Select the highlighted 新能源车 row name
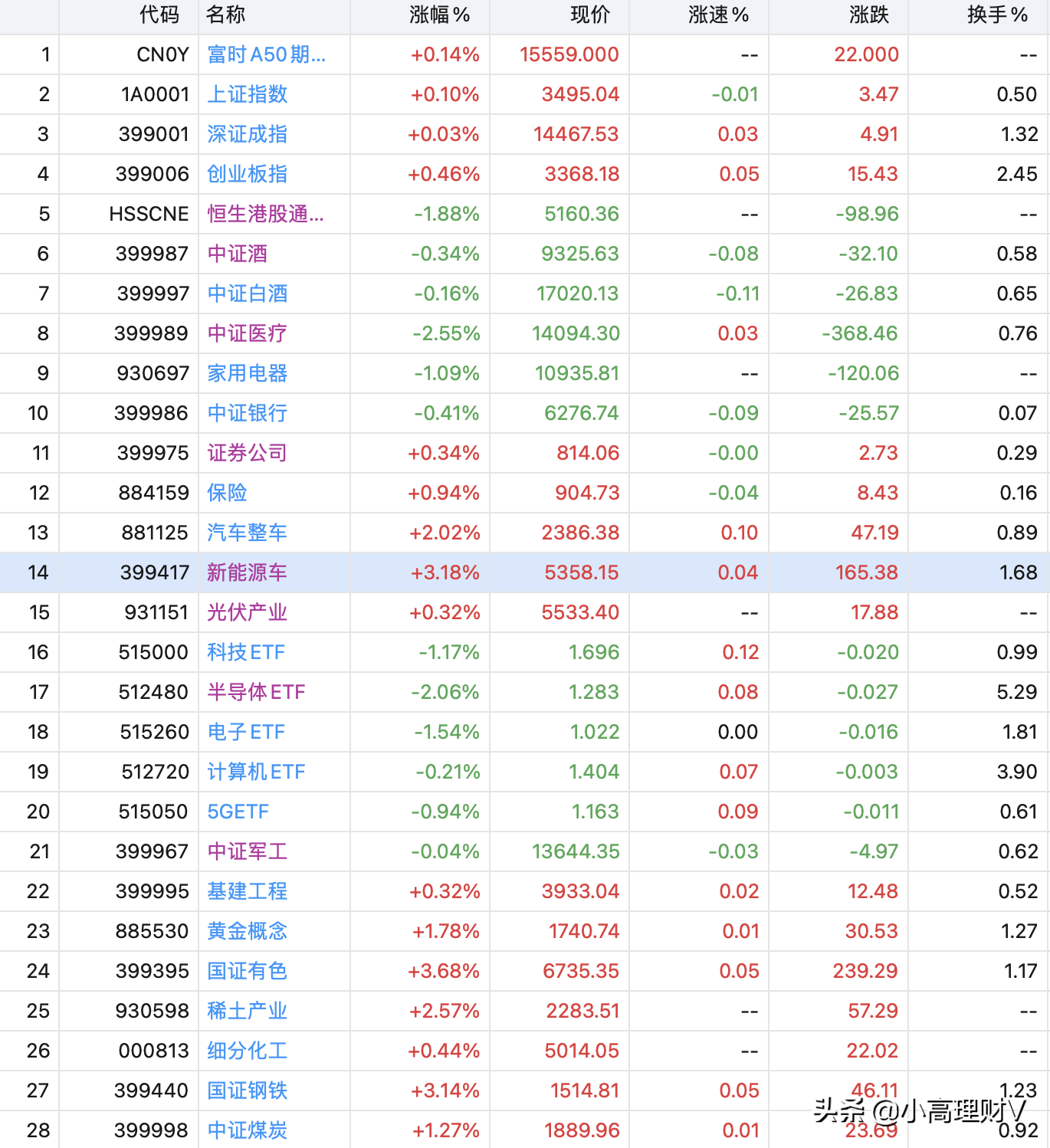The height and width of the screenshot is (1148, 1050). click(x=247, y=572)
